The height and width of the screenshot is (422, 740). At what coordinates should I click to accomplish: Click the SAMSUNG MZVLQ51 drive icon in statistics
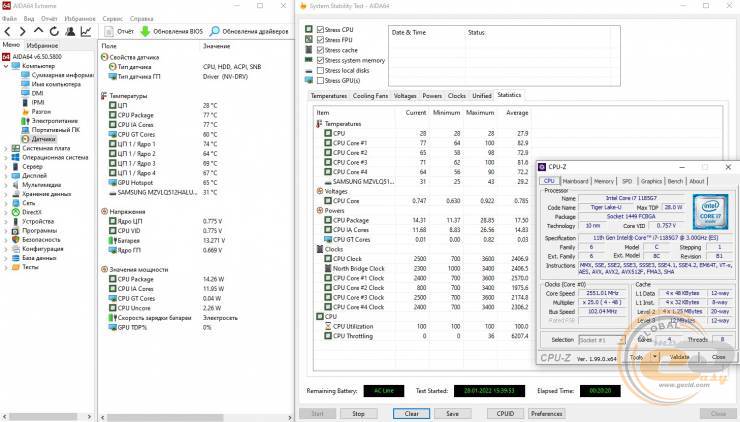(x=328, y=182)
